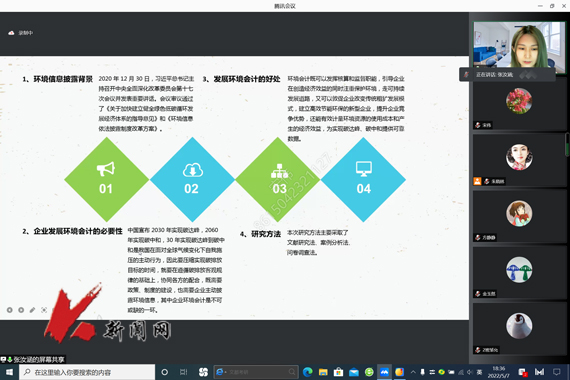
Task: Click the next slide arrow on slideshow
Action: (x=21, y=310)
